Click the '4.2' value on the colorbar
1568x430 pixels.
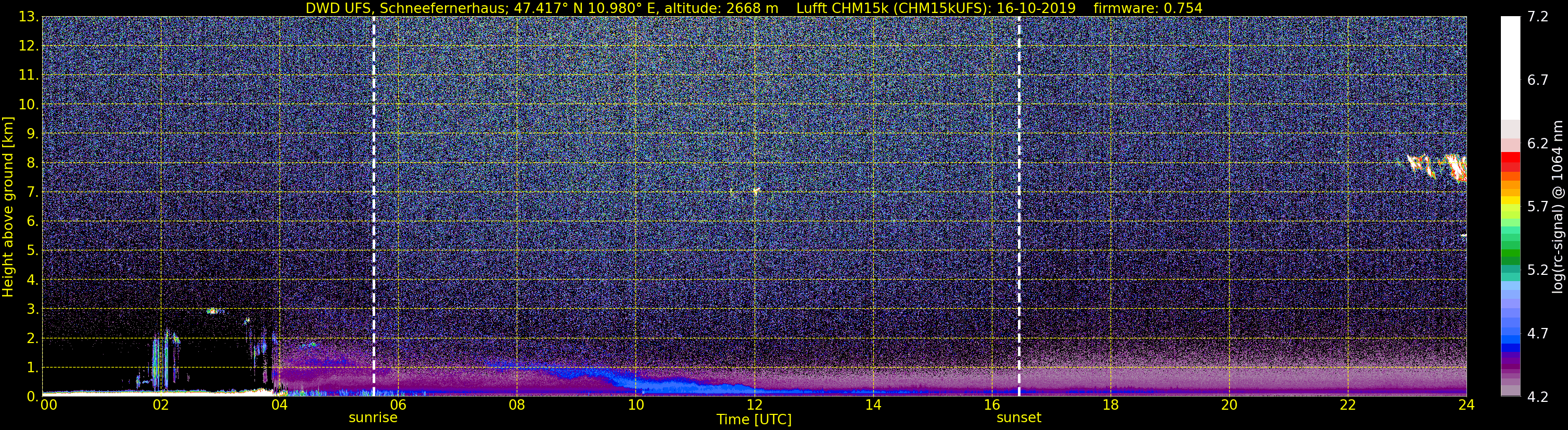pyautogui.click(x=1538, y=397)
